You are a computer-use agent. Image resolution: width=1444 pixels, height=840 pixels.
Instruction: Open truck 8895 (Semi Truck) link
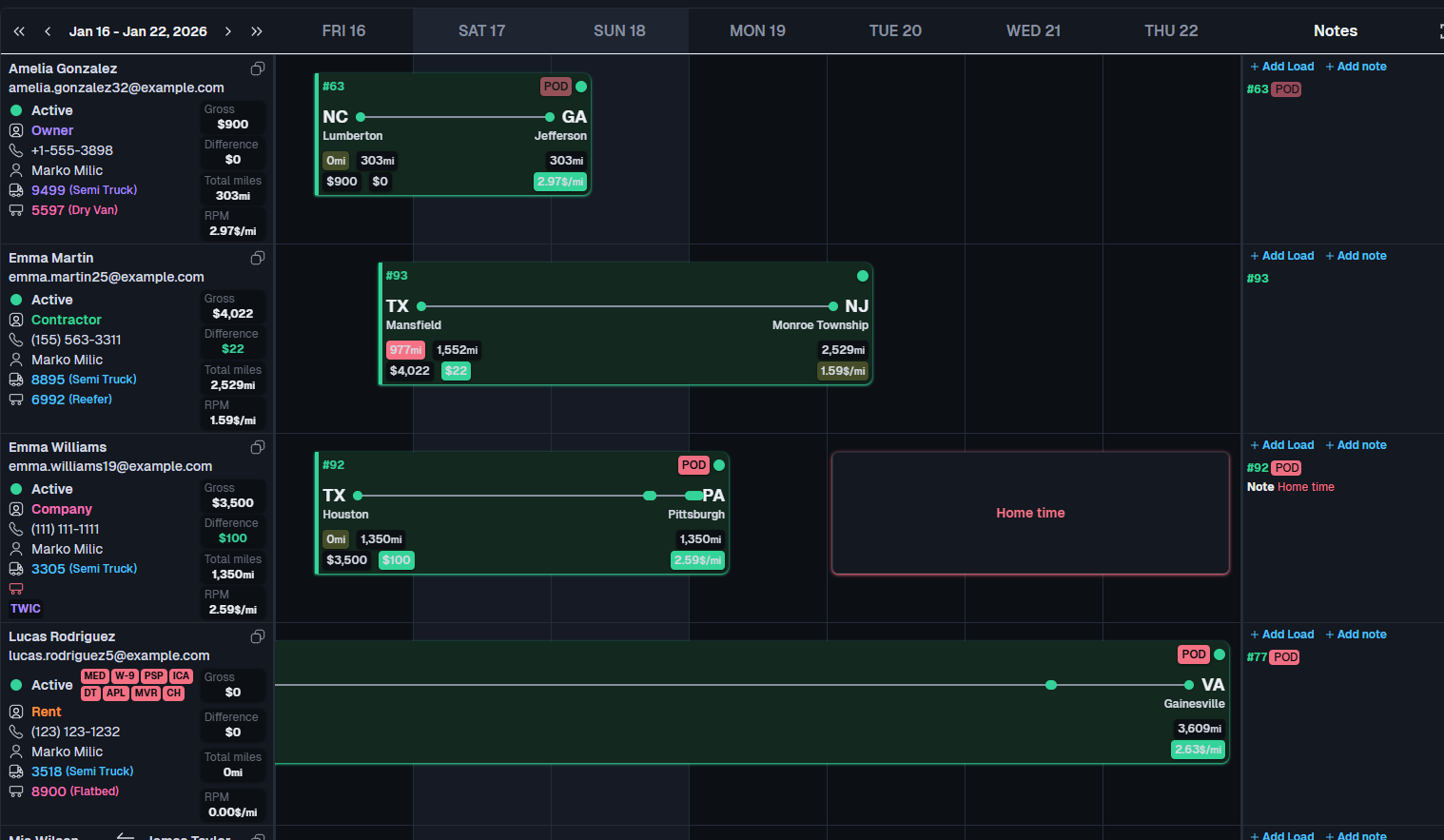pos(84,380)
